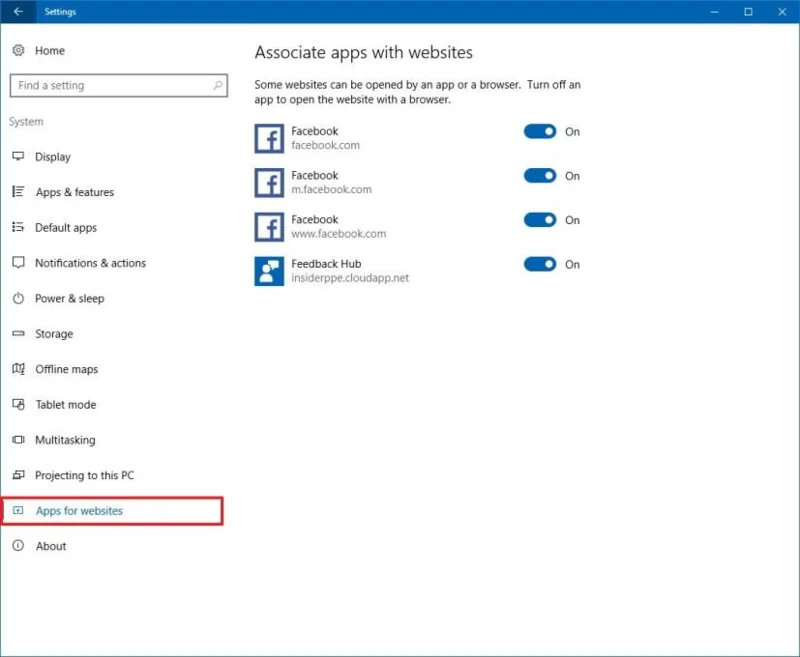Image resolution: width=800 pixels, height=657 pixels.
Task: Click the Associate apps with websites heading
Action: (x=364, y=53)
